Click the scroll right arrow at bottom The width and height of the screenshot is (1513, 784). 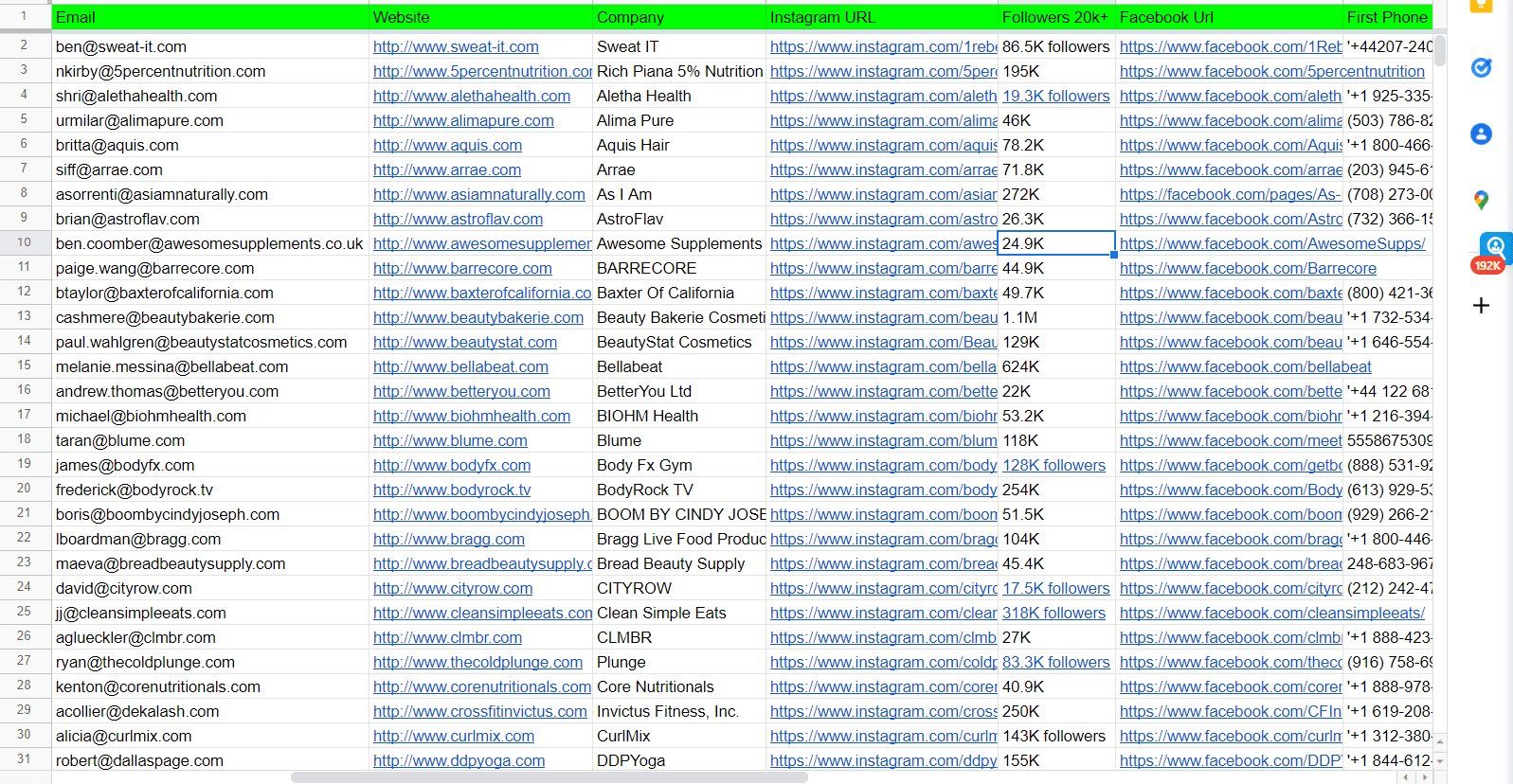click(1425, 777)
